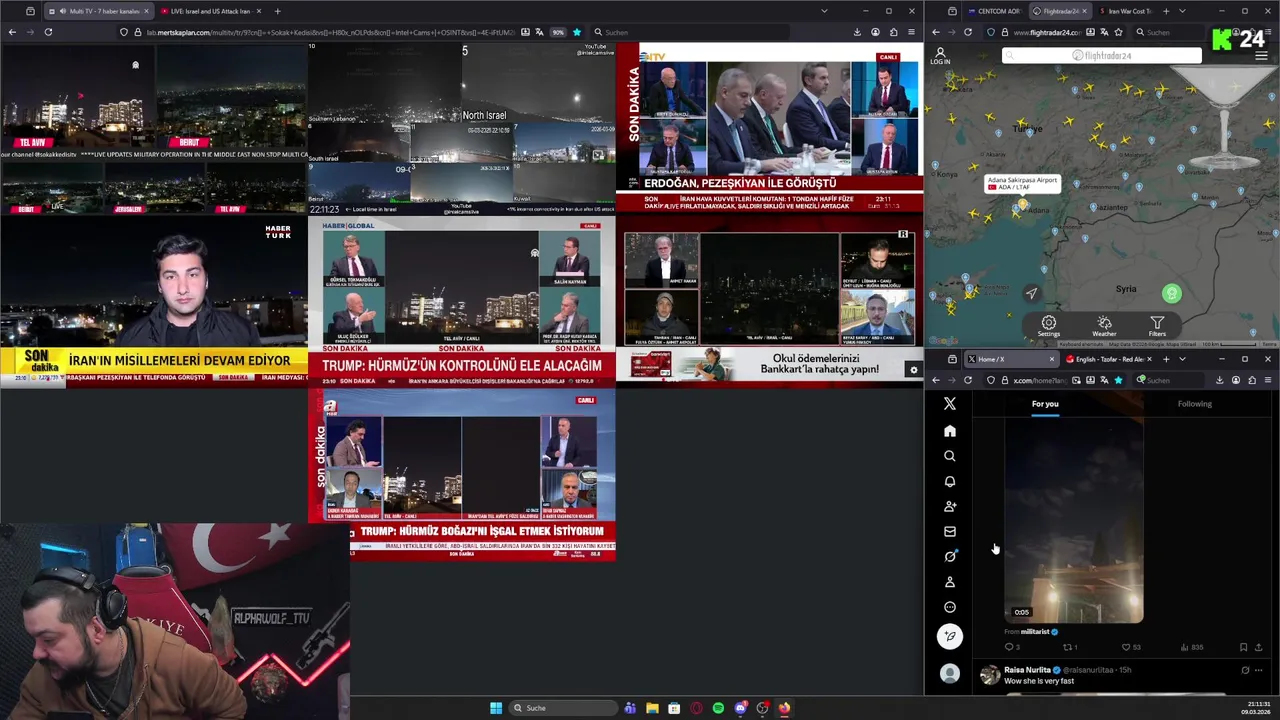This screenshot has height=720, width=1280.
Task: Toggle bookmark star for Multi TV page
Action: pos(577,32)
